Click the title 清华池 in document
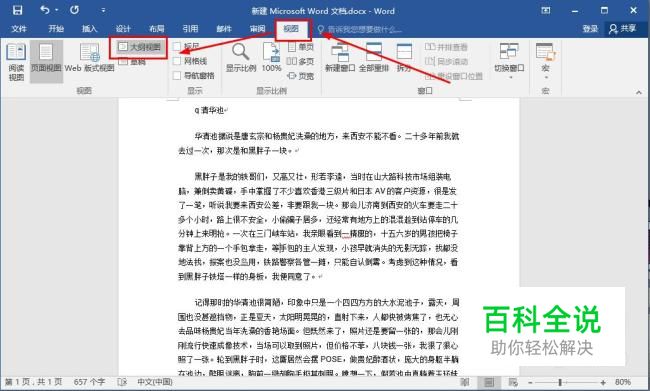 [213, 110]
